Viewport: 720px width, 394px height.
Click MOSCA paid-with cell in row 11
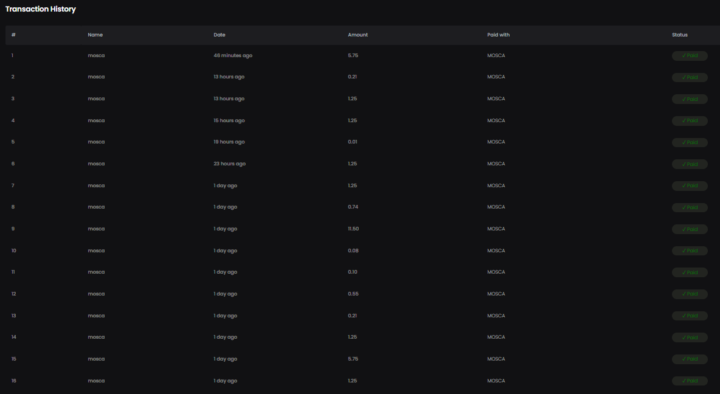point(496,272)
